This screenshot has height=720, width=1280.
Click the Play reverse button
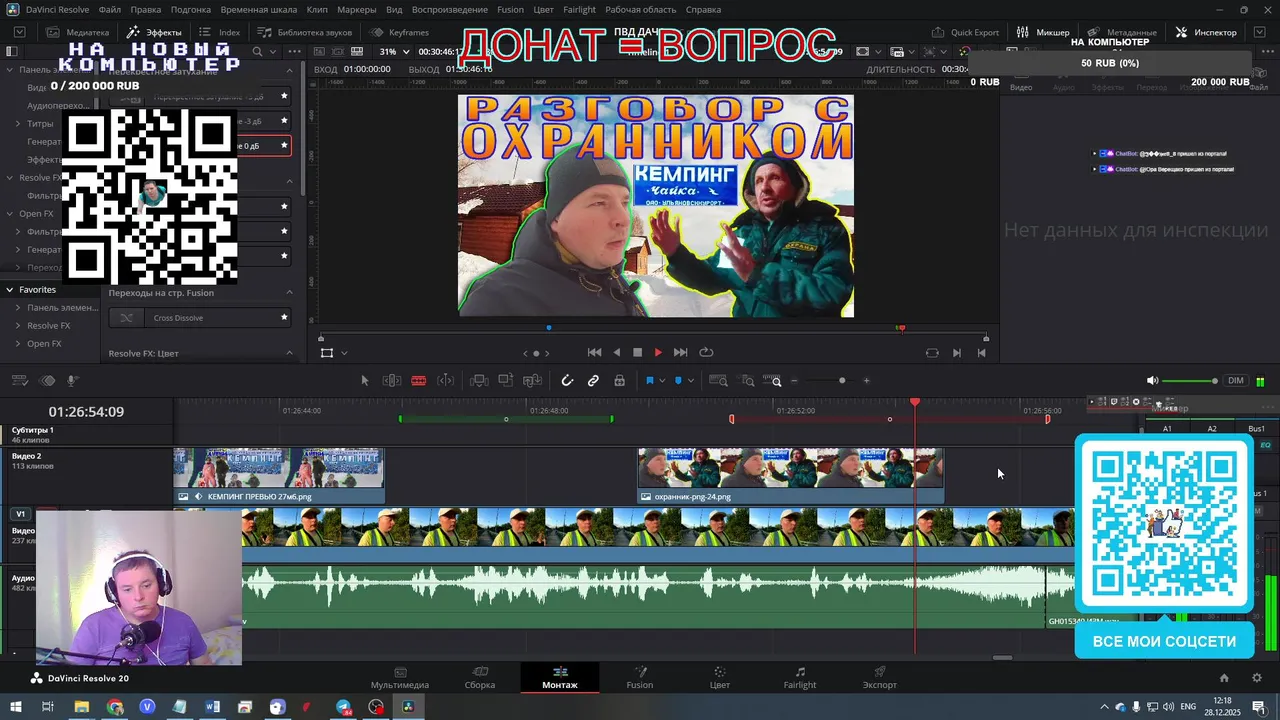616,352
